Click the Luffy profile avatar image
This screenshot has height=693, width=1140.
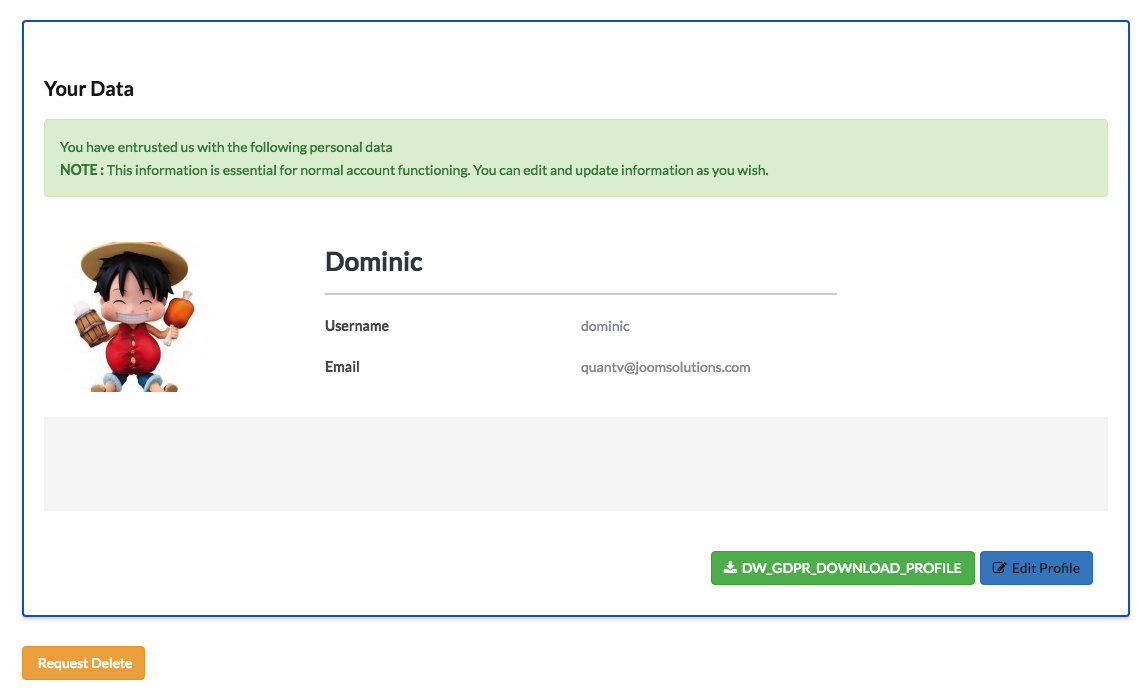[134, 317]
